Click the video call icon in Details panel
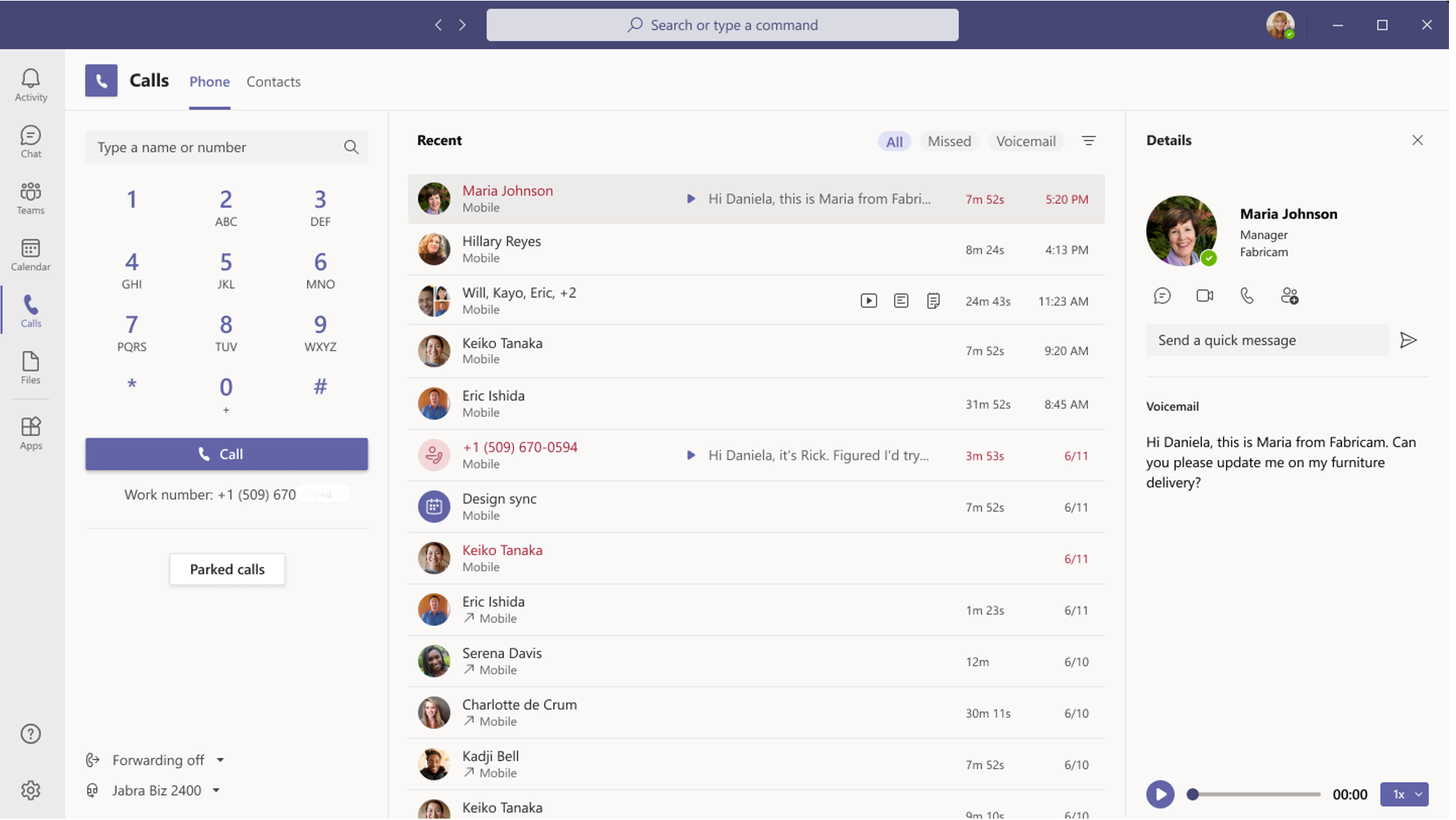Viewport: 1456px width, 820px height. [x=1205, y=295]
